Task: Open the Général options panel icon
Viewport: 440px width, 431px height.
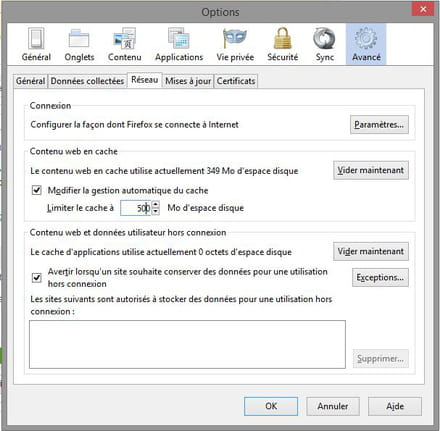Action: (x=36, y=44)
